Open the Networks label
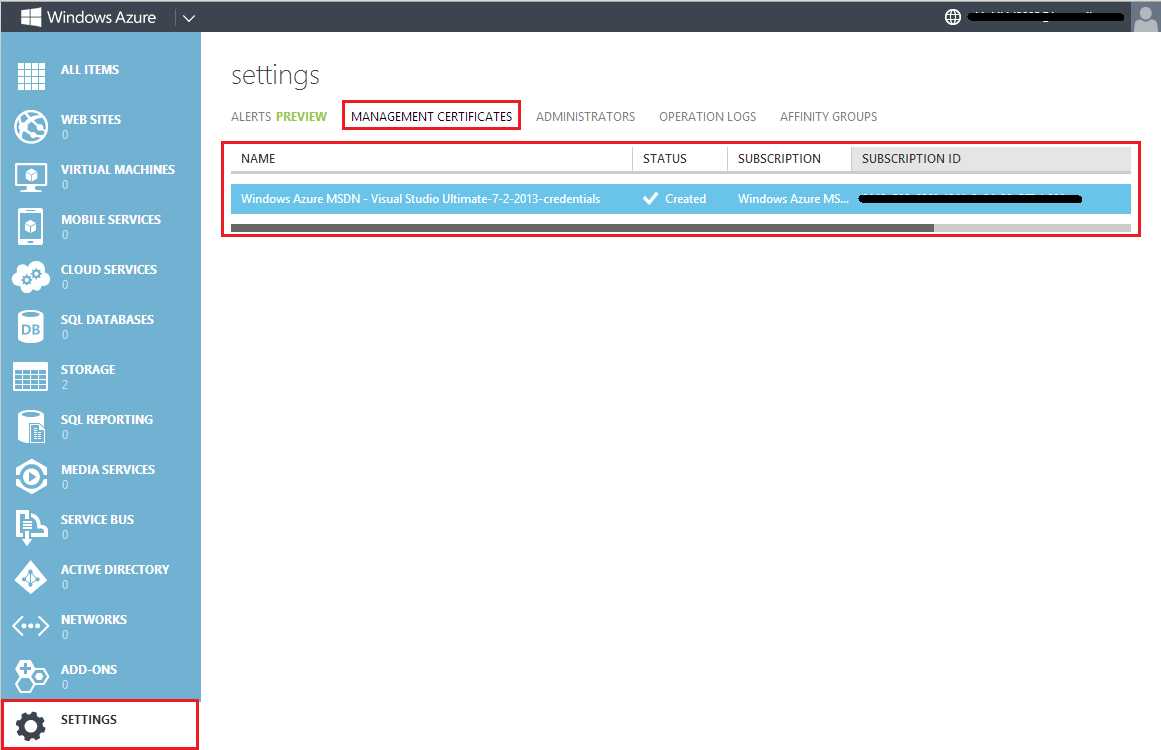 click(x=93, y=619)
